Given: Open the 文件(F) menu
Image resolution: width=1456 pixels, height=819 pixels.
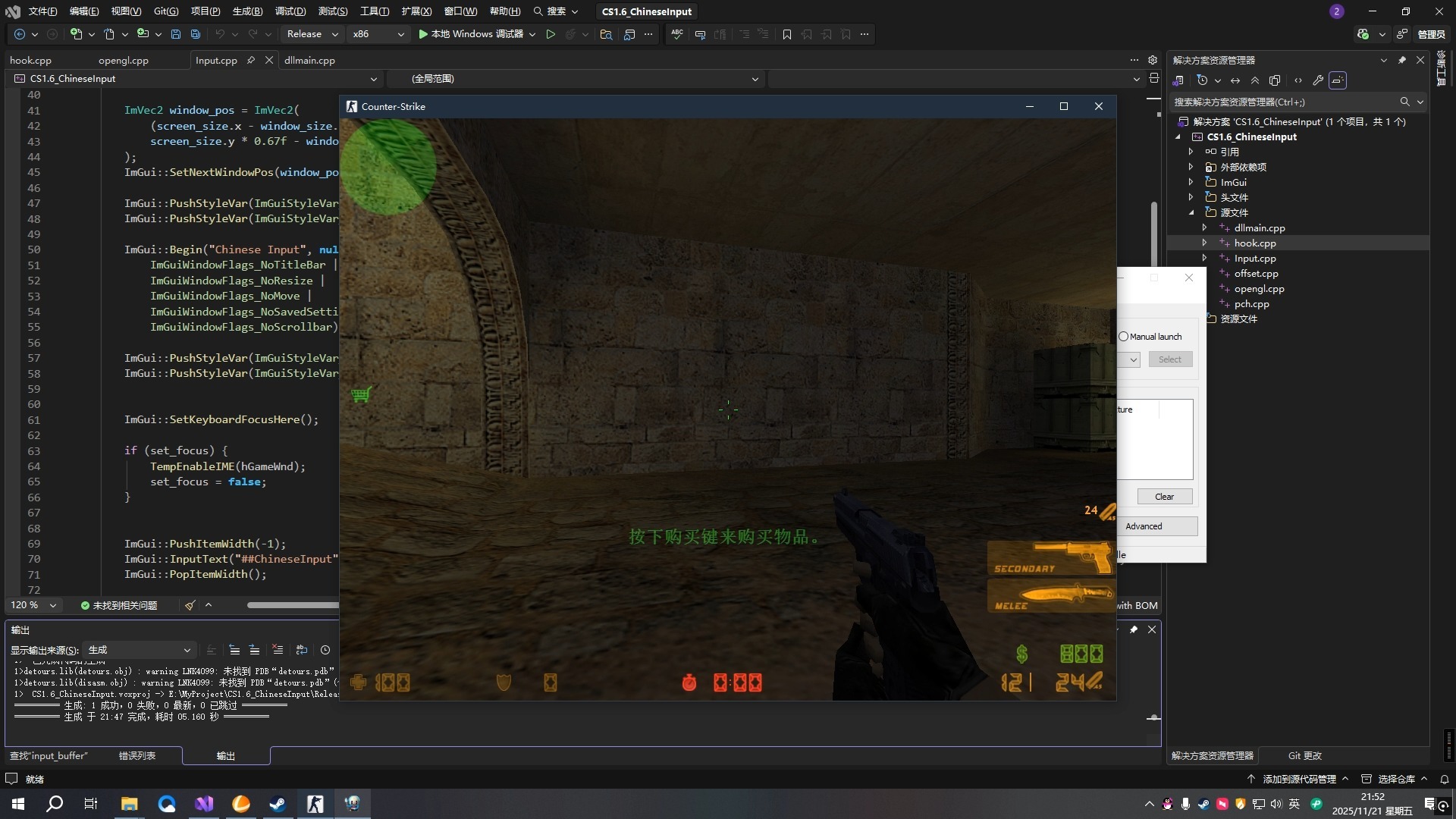Looking at the screenshot, I should (x=42, y=11).
